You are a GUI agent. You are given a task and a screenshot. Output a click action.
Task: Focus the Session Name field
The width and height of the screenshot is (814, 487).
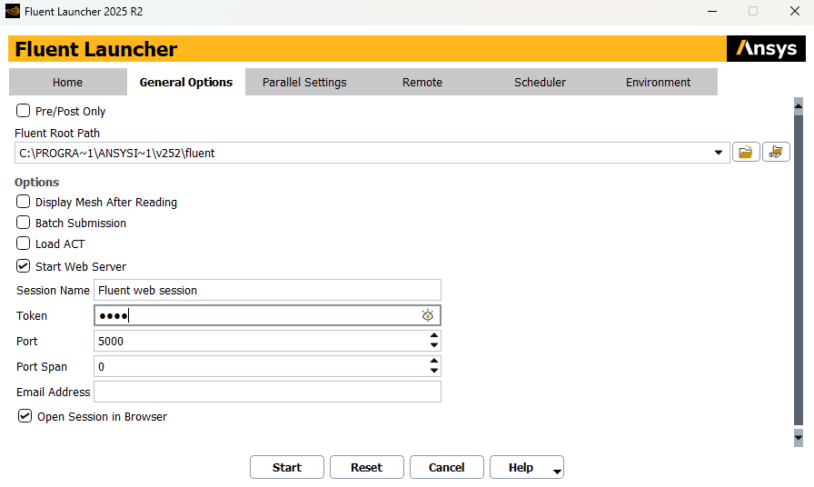coord(267,290)
